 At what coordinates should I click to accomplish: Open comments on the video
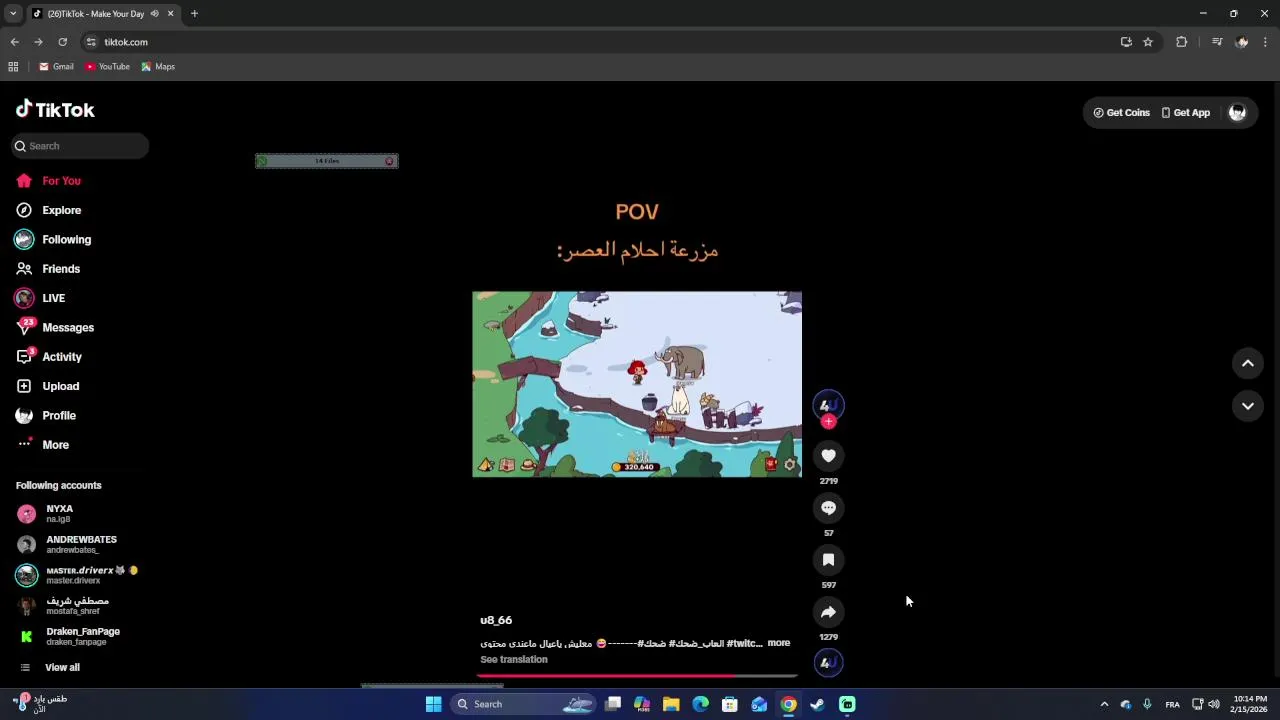(828, 508)
